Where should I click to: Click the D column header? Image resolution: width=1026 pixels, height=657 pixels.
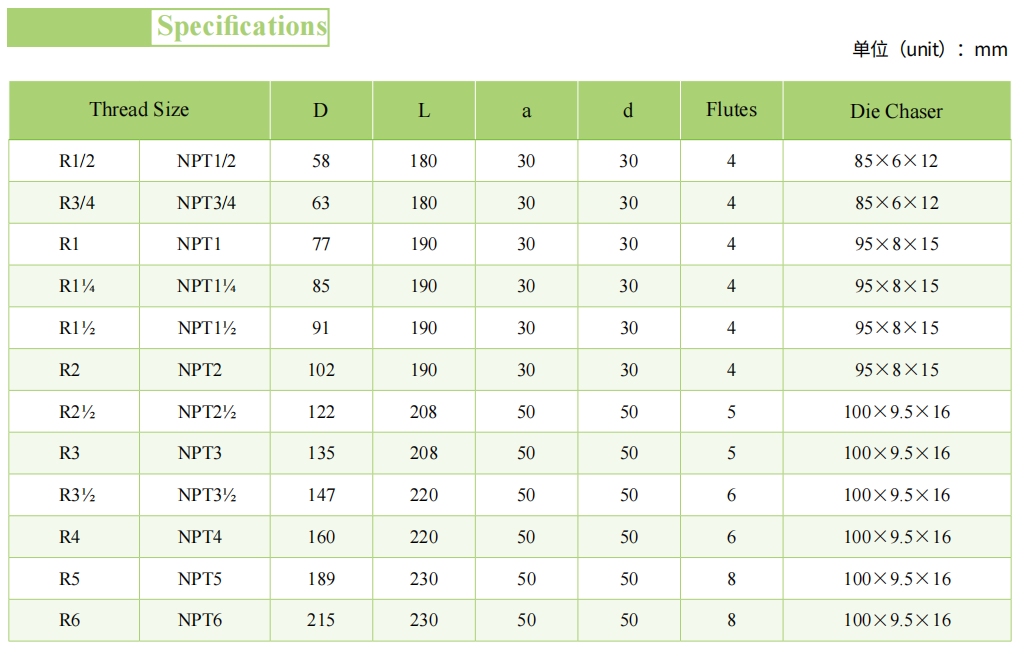(320, 110)
